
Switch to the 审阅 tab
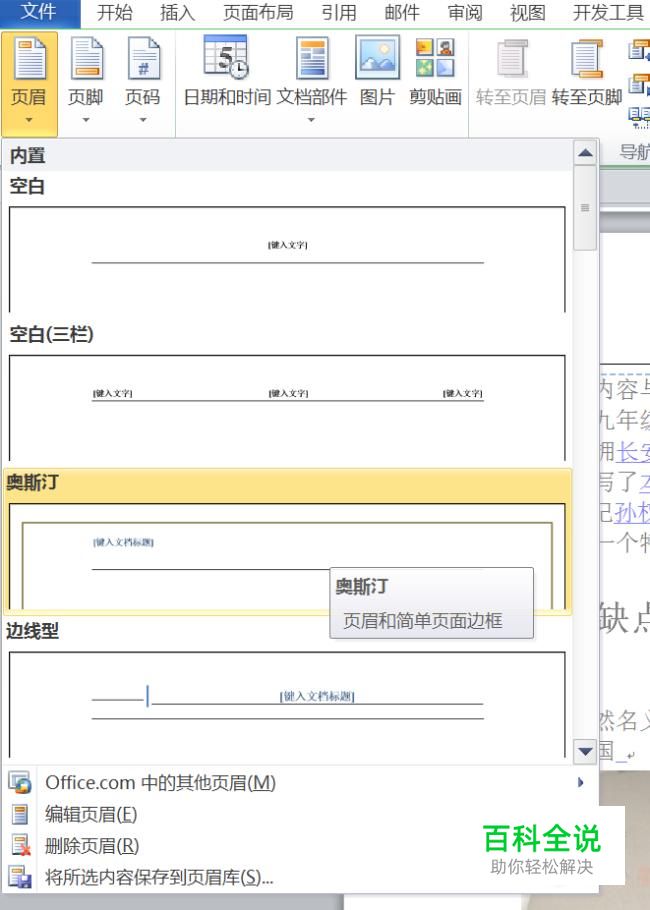(465, 13)
